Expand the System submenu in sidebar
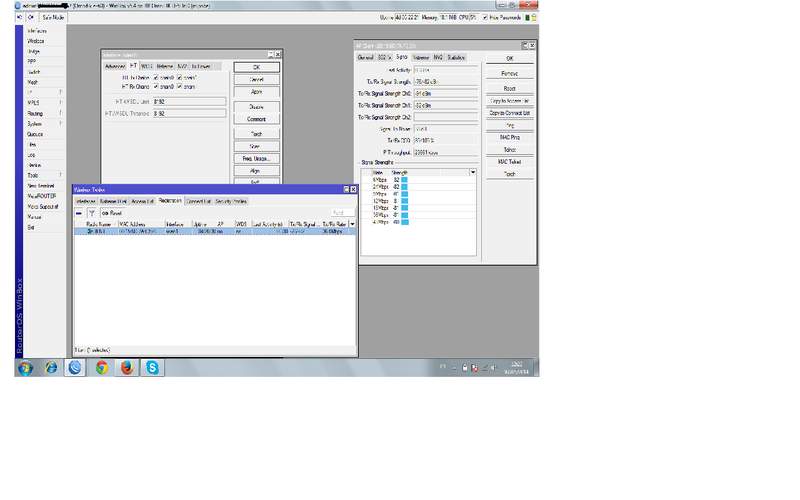Screen dimensions: 800x500 pos(43,124)
